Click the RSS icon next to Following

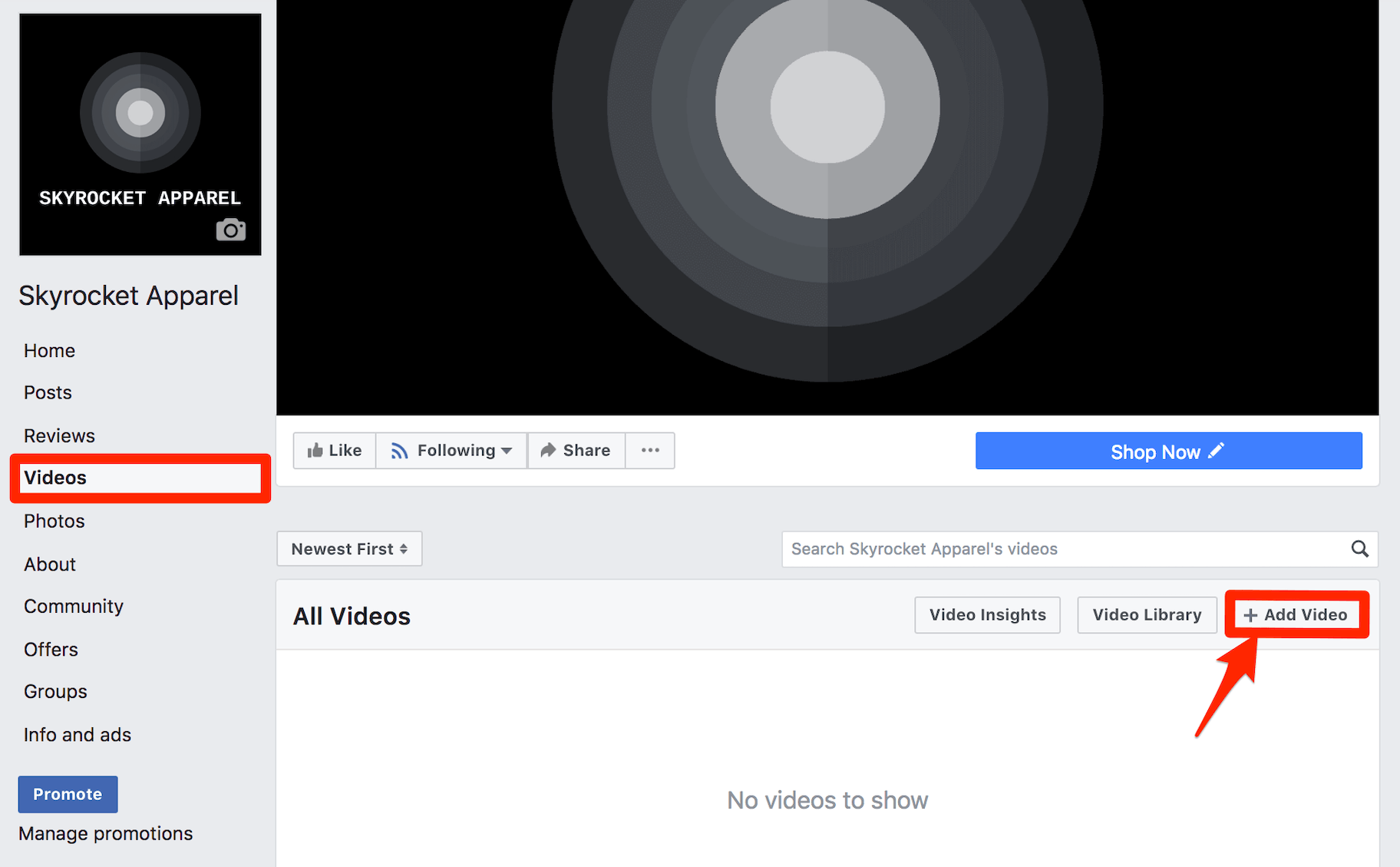[x=400, y=450]
